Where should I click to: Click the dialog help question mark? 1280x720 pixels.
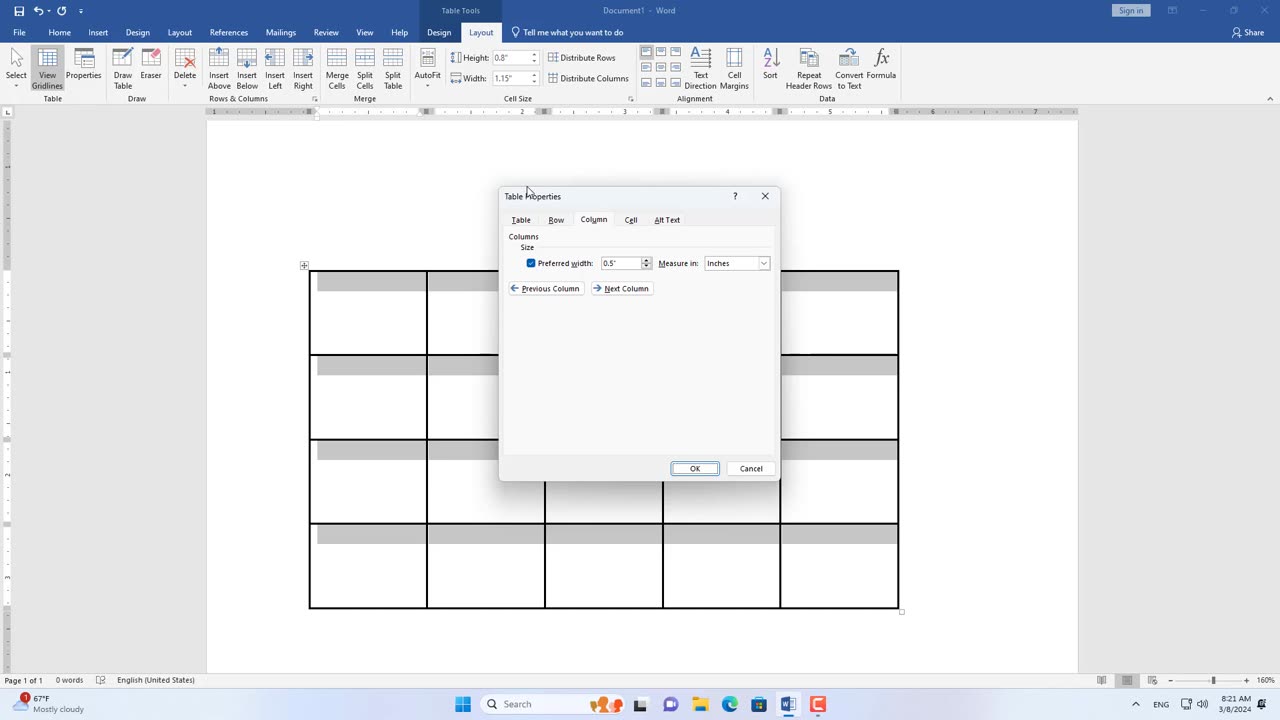click(x=735, y=196)
